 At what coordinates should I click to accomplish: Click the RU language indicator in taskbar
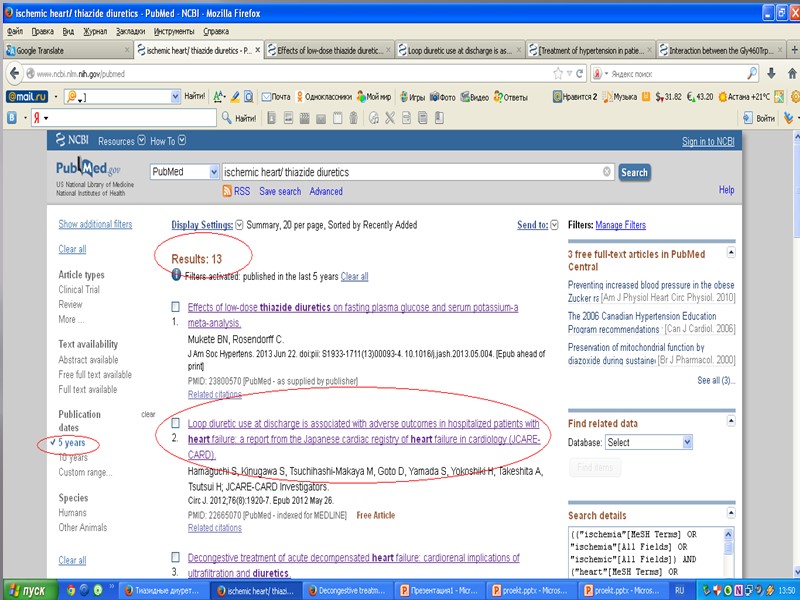(x=679, y=590)
